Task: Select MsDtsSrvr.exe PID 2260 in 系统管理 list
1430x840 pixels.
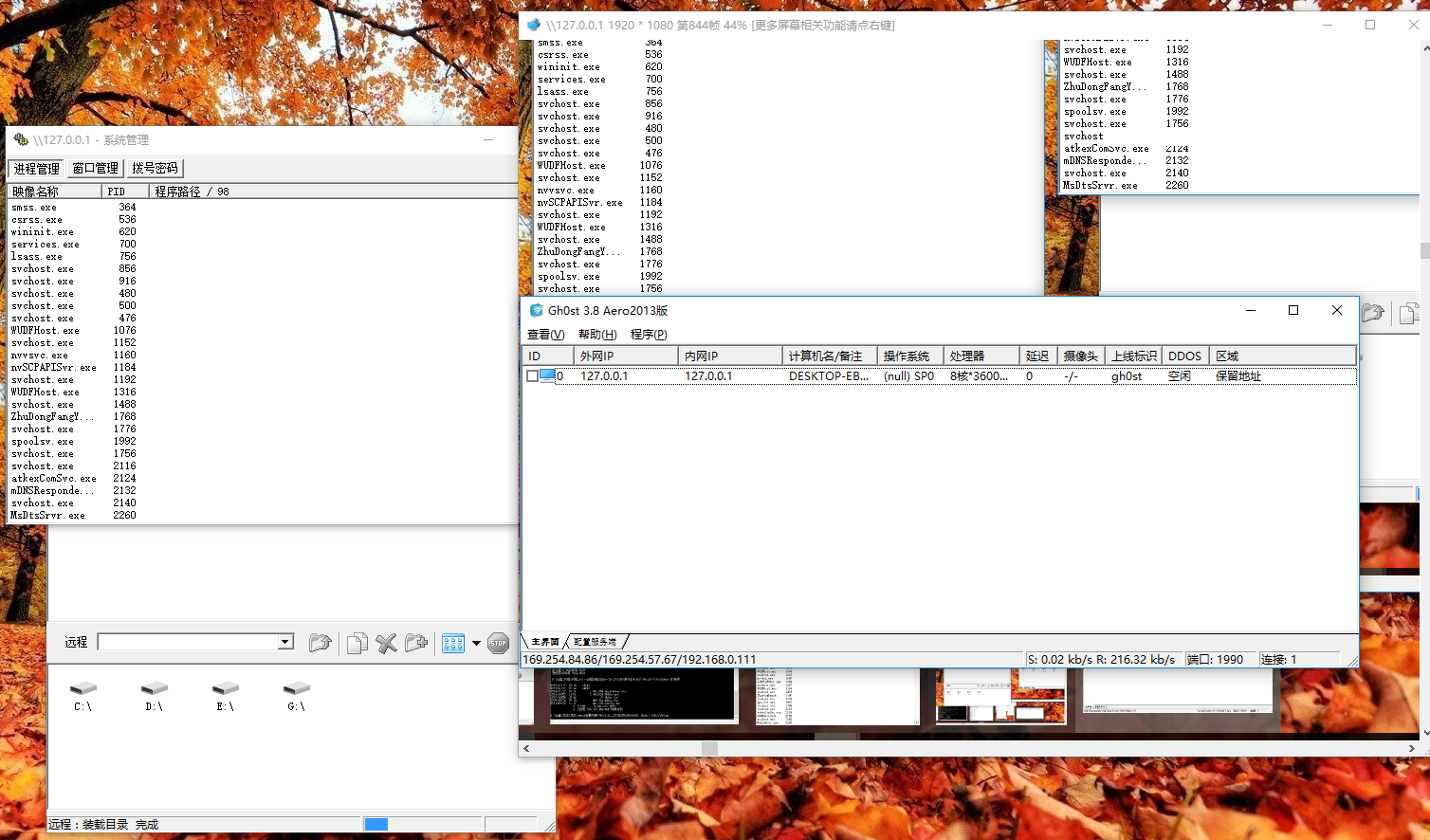Action: (73, 515)
